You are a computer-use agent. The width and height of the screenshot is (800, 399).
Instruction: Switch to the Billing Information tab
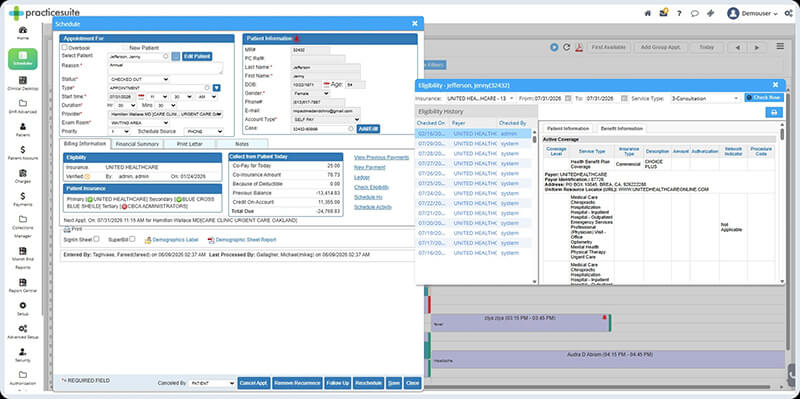pos(85,143)
